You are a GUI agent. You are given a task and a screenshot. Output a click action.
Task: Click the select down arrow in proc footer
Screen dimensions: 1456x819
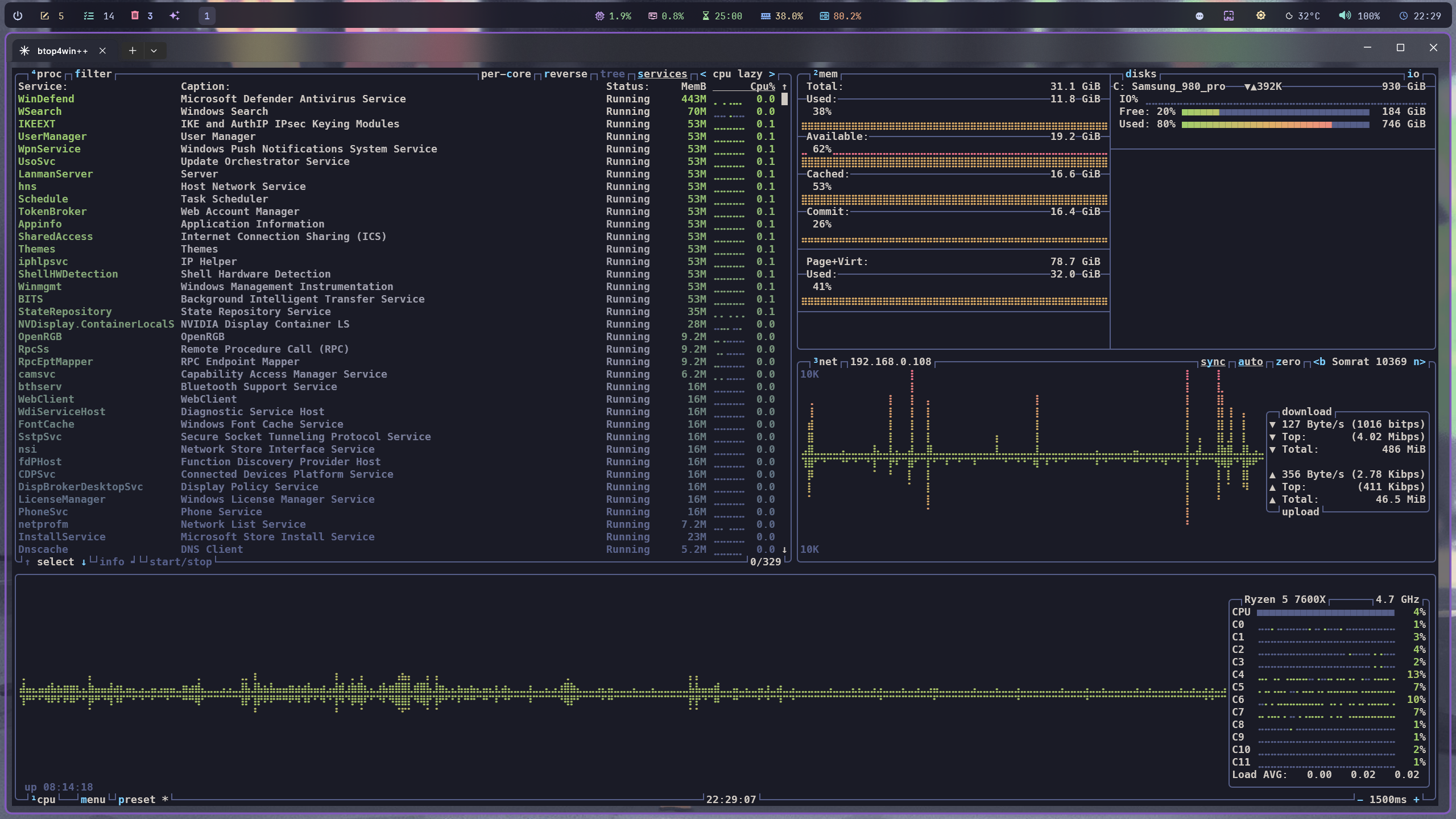(84, 562)
